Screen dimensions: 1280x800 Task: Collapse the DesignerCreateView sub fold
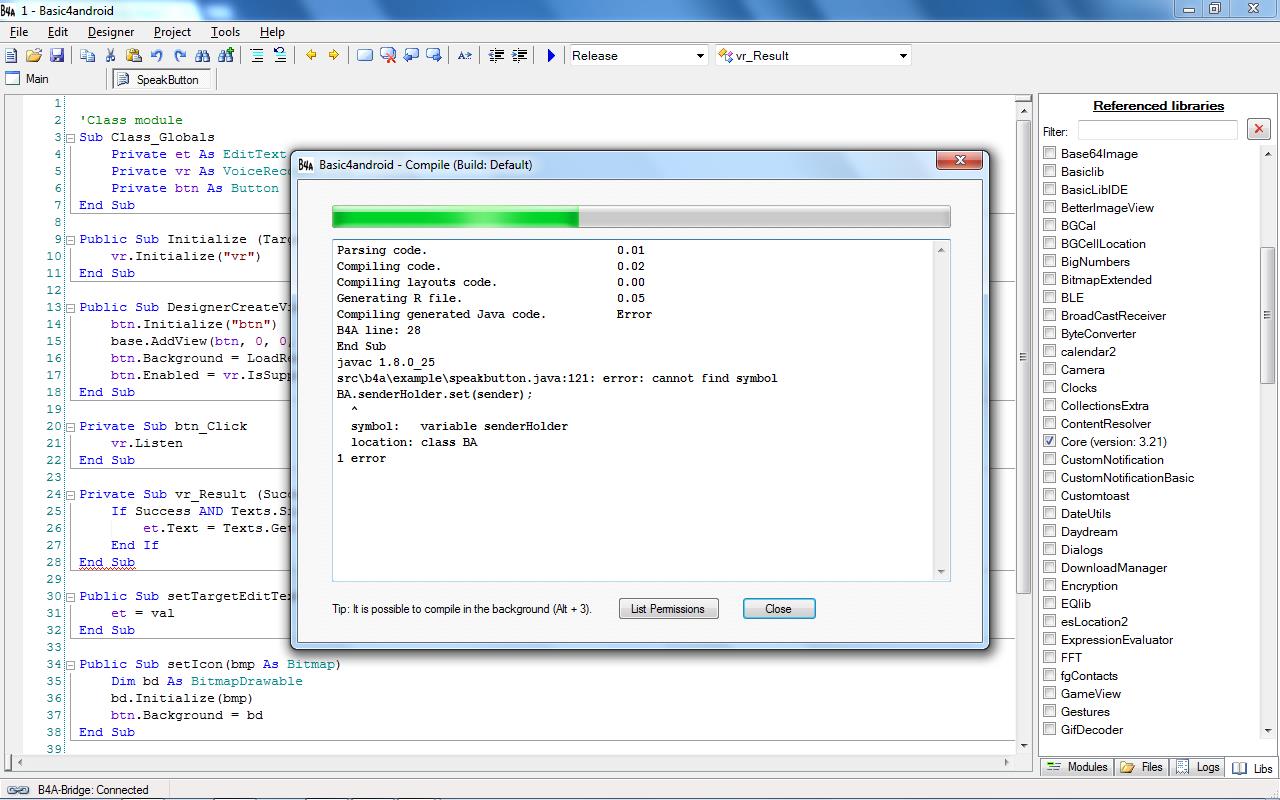click(x=71, y=307)
